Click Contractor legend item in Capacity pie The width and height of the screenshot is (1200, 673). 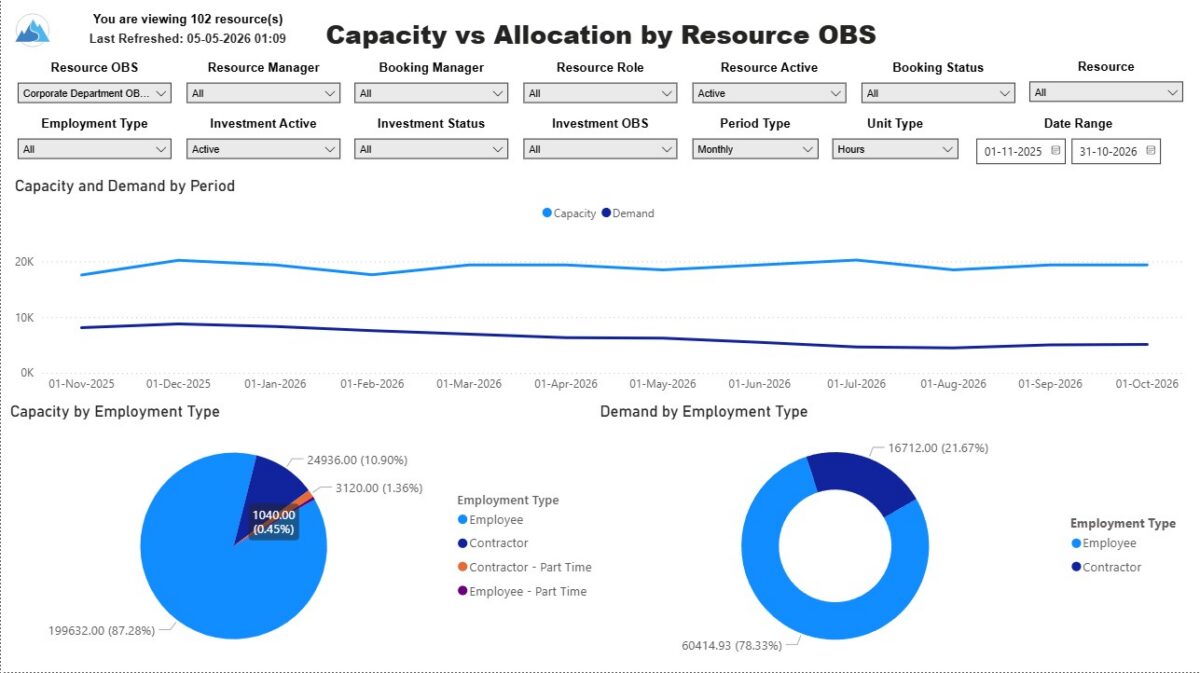coord(493,543)
